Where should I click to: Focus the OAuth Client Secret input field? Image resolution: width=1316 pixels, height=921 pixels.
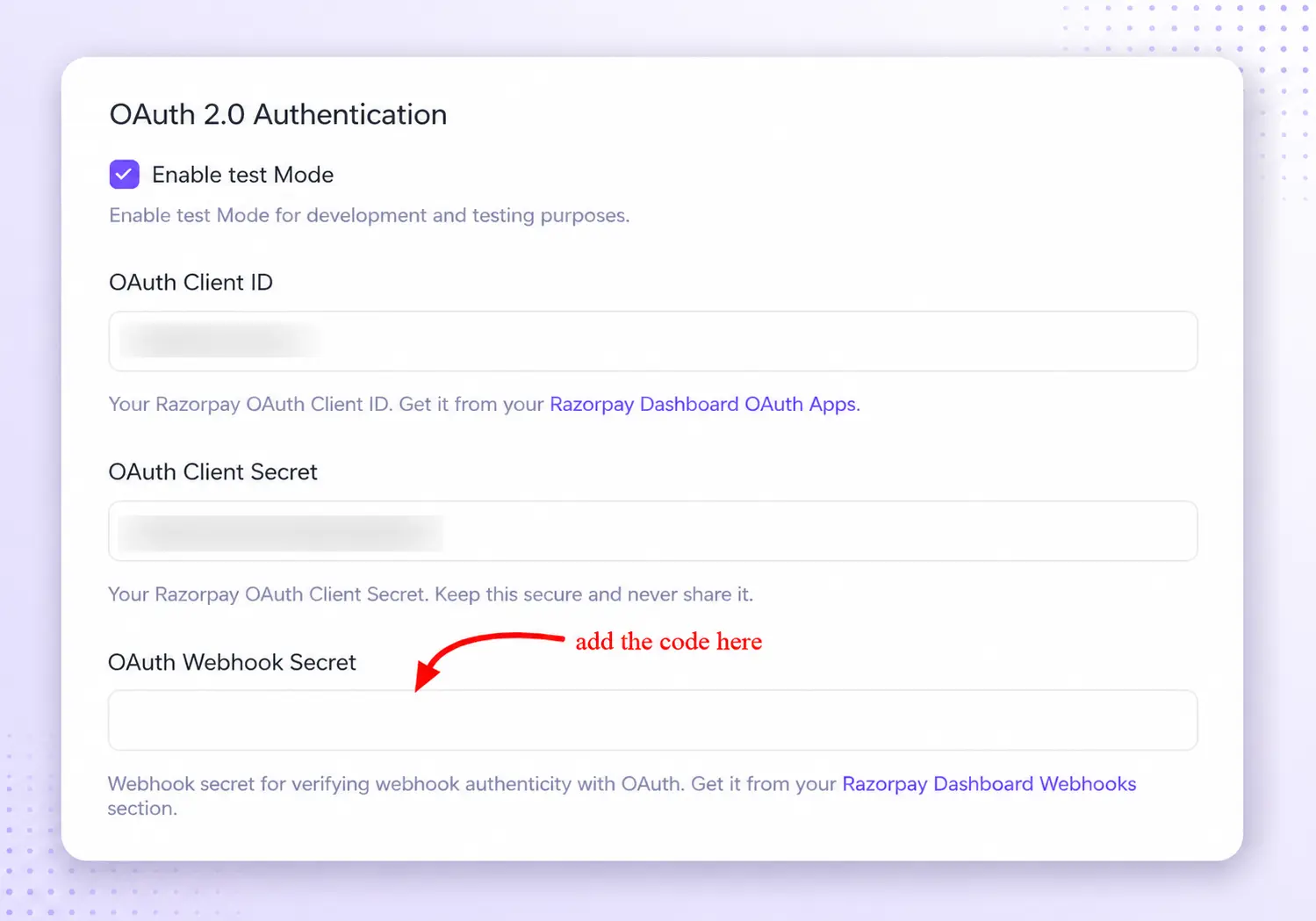click(x=652, y=531)
